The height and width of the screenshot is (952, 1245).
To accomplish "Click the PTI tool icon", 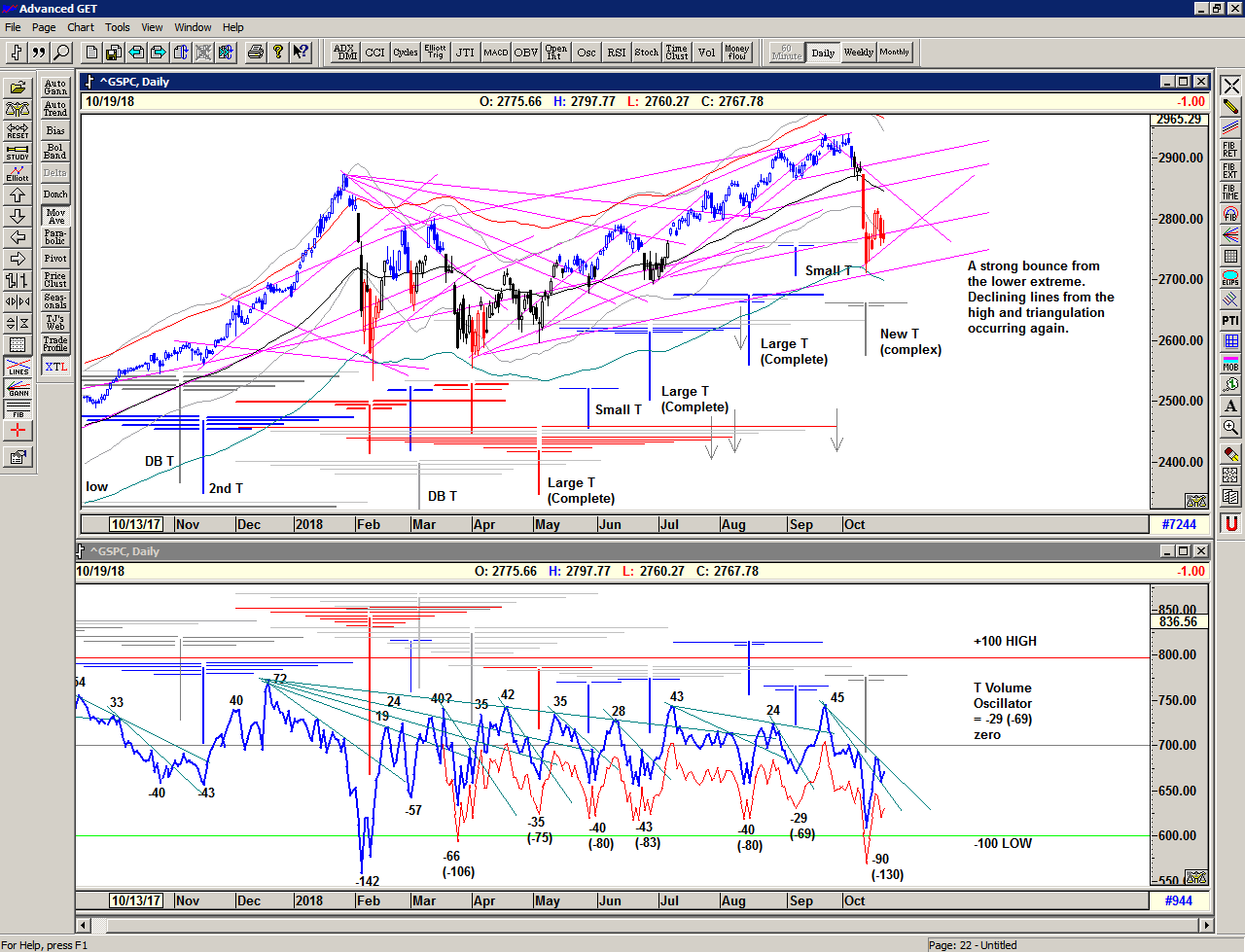I will pyautogui.click(x=1230, y=320).
